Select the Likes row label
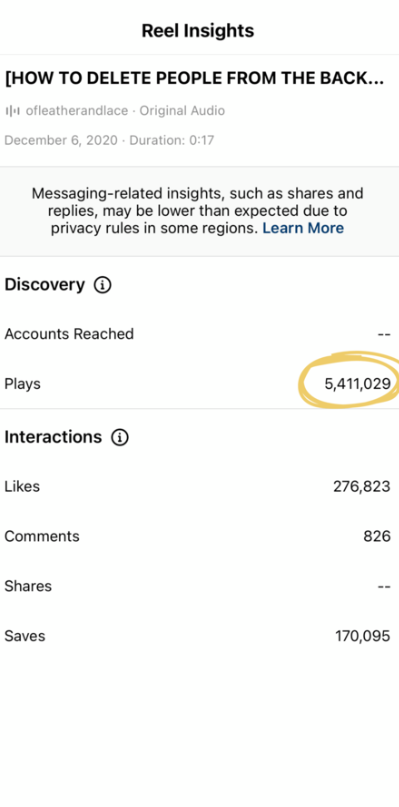Screen dimensions: 399x807 tap(22, 486)
